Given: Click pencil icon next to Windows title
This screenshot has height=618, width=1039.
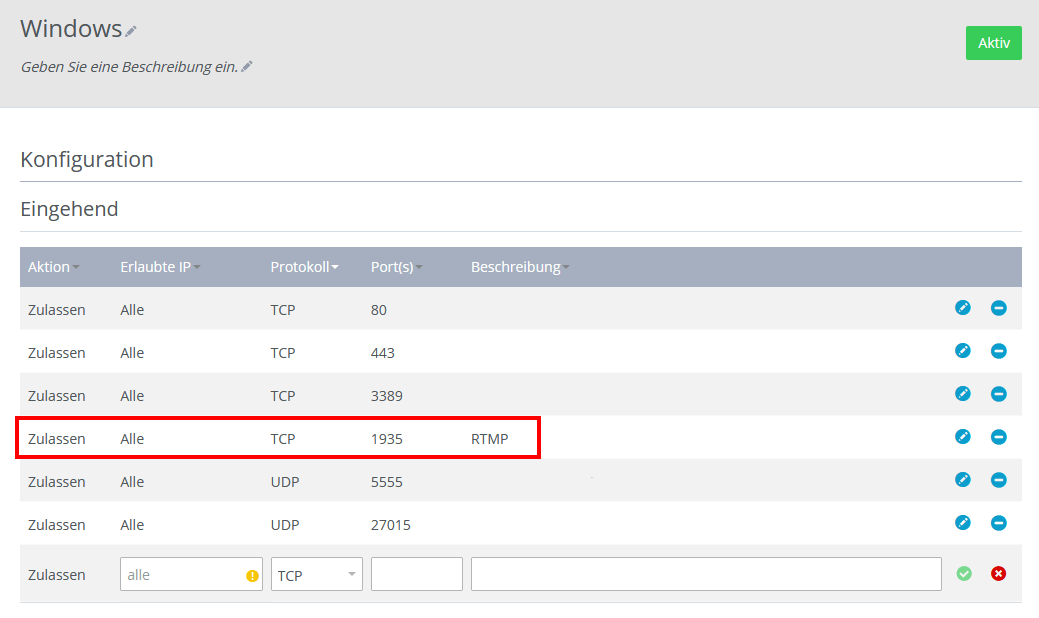Looking at the screenshot, I should pyautogui.click(x=131, y=31).
